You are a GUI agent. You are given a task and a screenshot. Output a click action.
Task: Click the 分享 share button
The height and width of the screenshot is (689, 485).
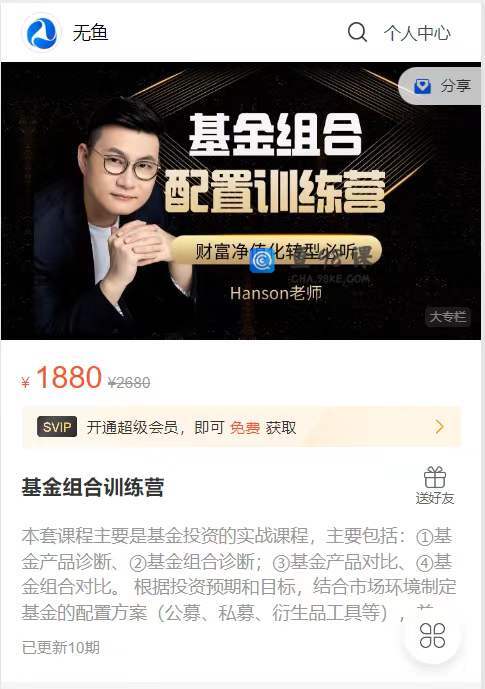[x=440, y=86]
